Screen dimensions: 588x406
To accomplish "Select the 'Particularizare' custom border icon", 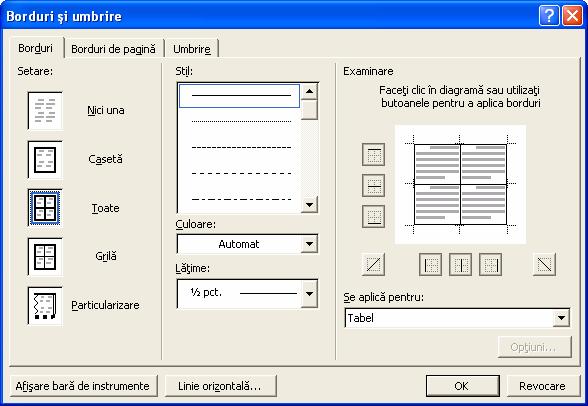I will tap(45, 306).
